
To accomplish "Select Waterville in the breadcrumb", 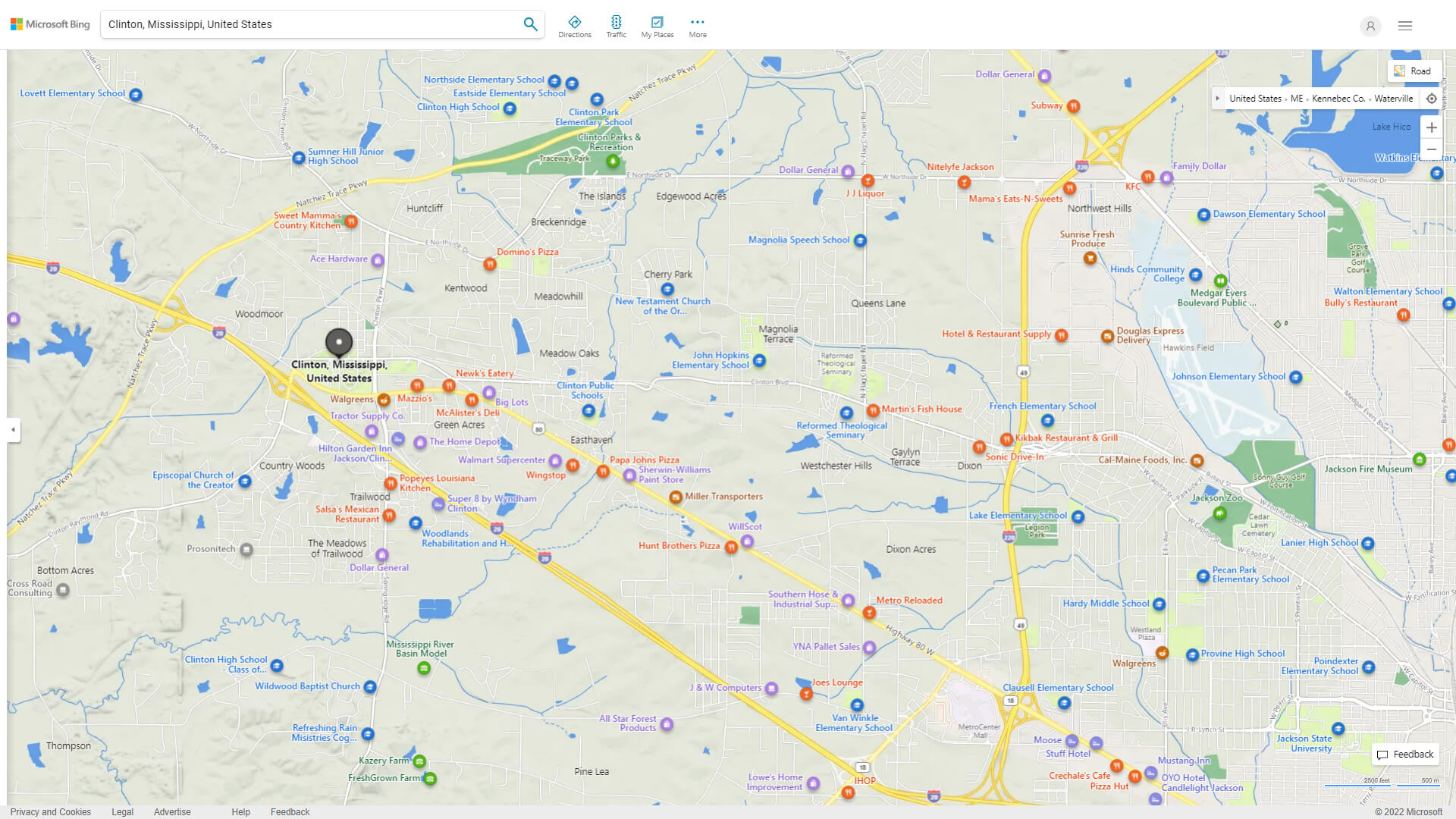I will coord(1394,98).
